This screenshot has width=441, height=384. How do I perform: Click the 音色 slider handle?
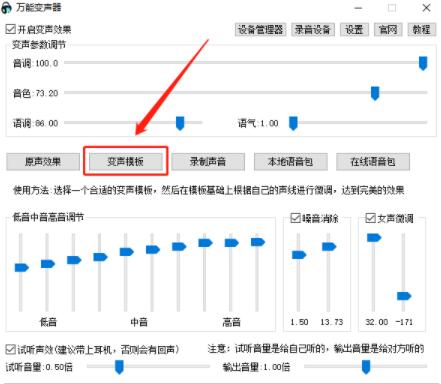[x=375, y=93]
